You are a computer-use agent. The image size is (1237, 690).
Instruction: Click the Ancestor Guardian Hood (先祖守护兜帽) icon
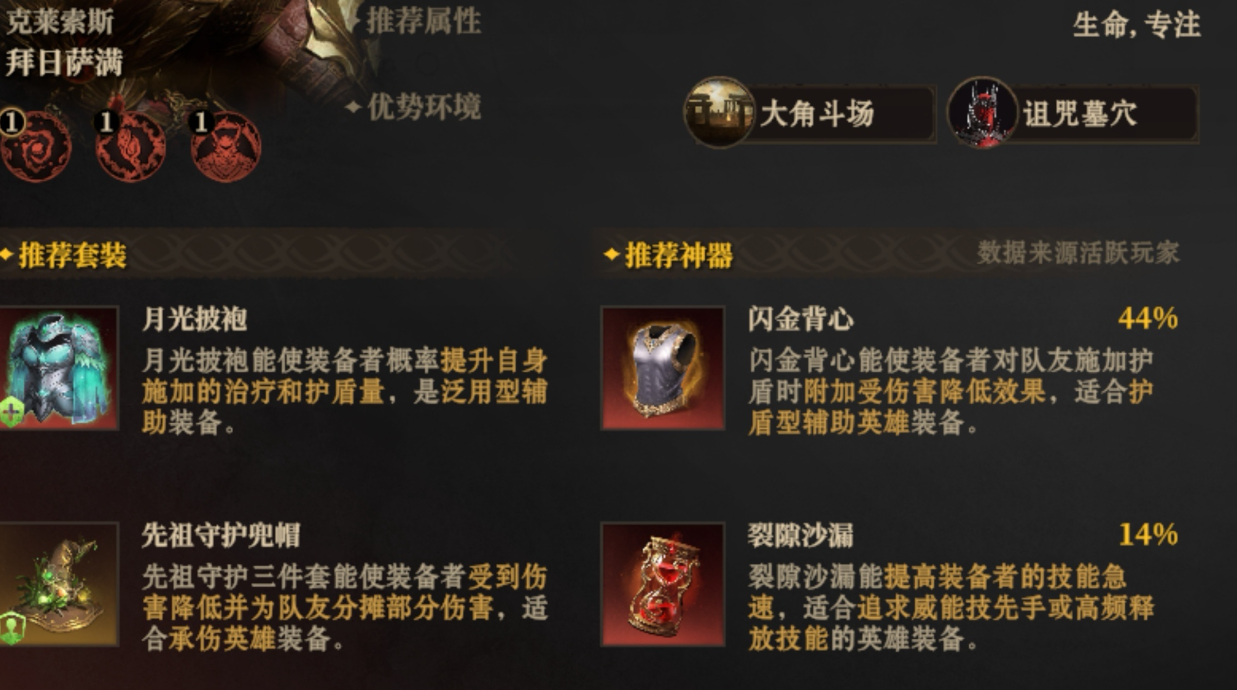pyautogui.click(x=59, y=584)
